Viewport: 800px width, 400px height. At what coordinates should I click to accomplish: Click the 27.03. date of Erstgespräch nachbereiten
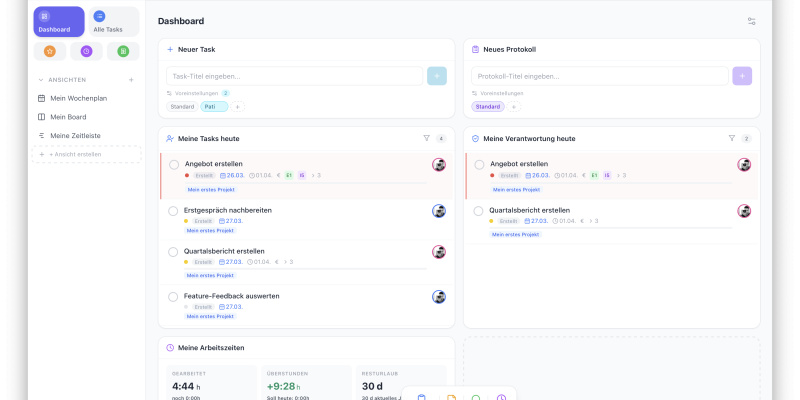click(231, 221)
